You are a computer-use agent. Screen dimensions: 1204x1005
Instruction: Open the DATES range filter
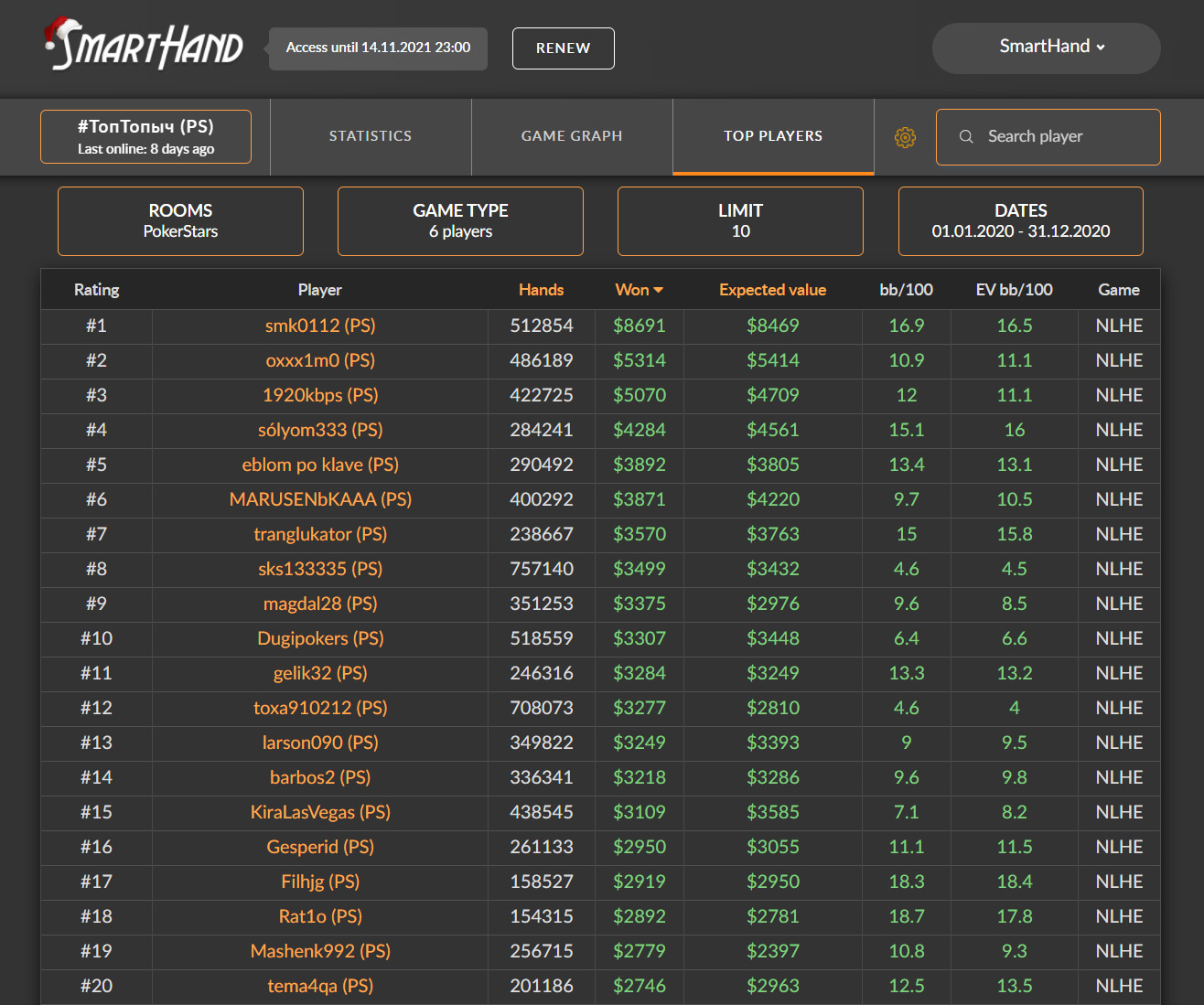pyautogui.click(x=1021, y=221)
